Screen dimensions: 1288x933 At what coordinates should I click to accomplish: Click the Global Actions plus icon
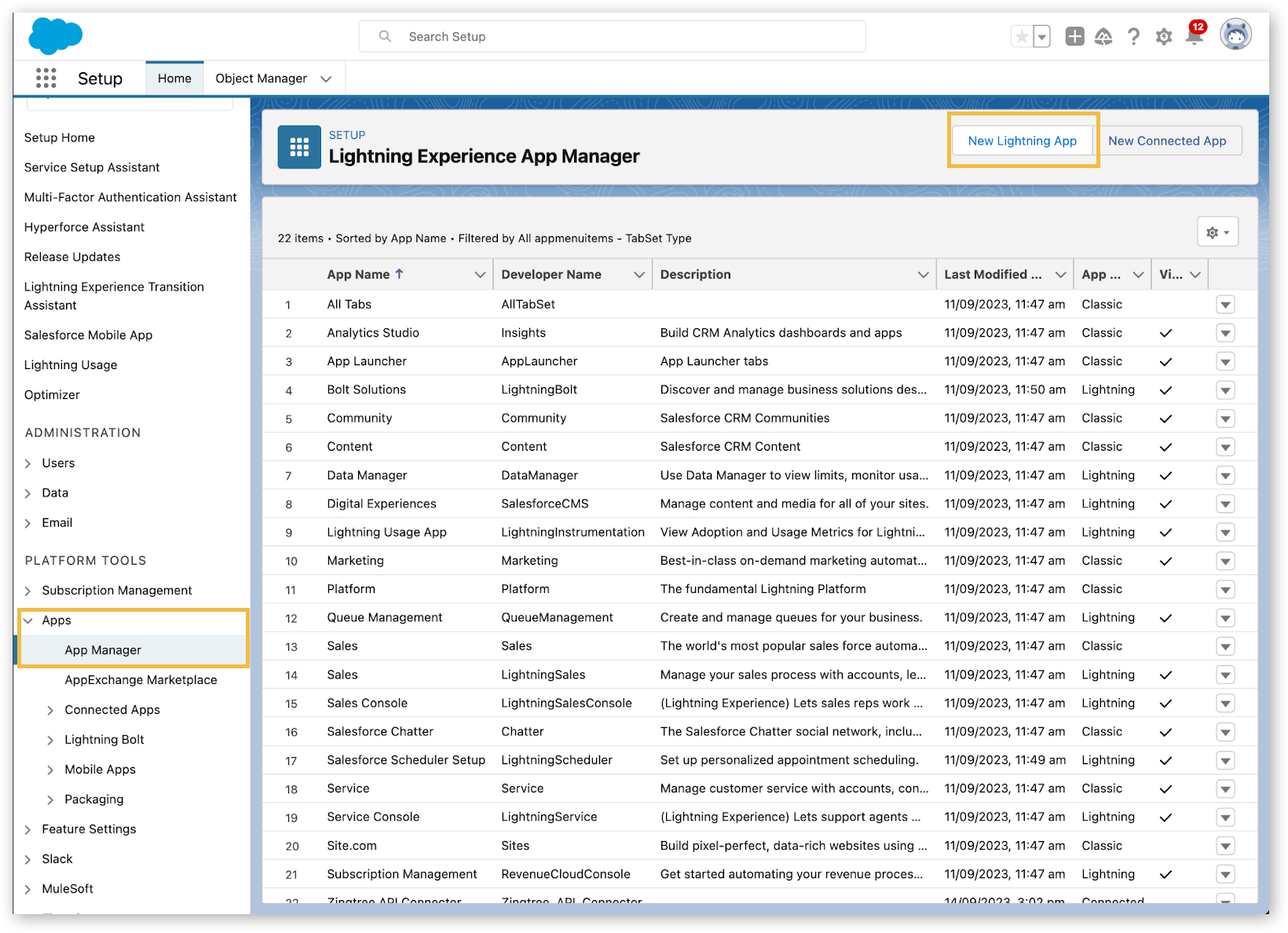tap(1074, 36)
